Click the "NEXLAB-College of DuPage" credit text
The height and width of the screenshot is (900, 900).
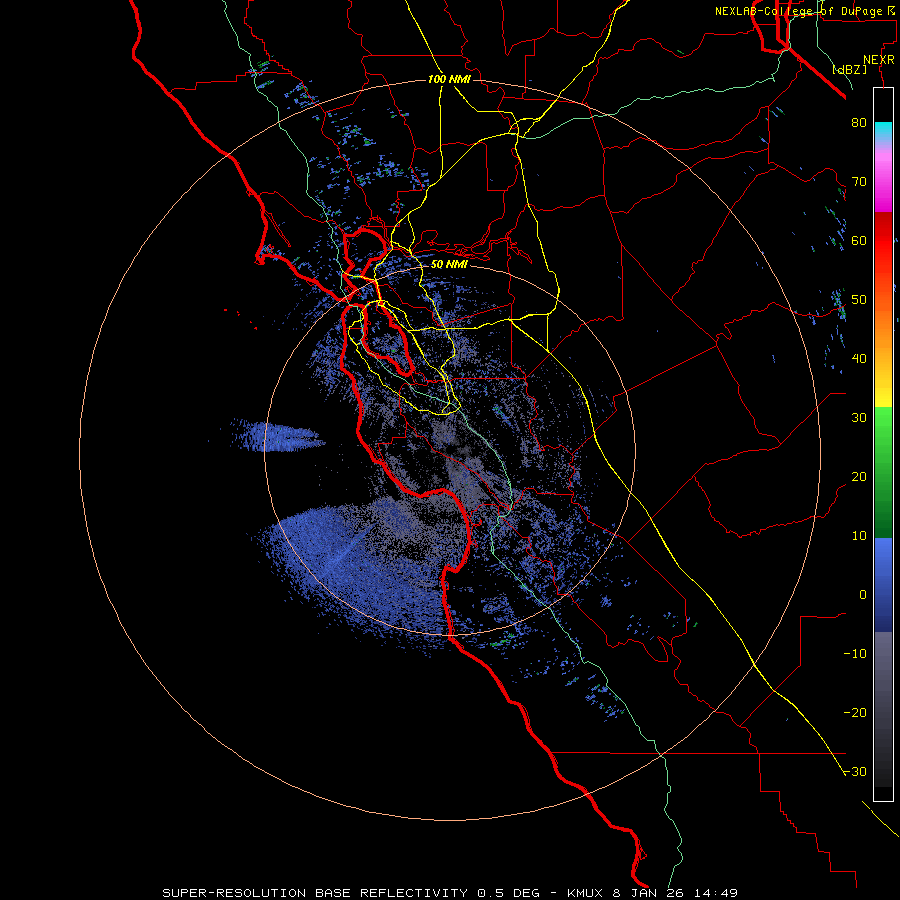tap(800, 11)
